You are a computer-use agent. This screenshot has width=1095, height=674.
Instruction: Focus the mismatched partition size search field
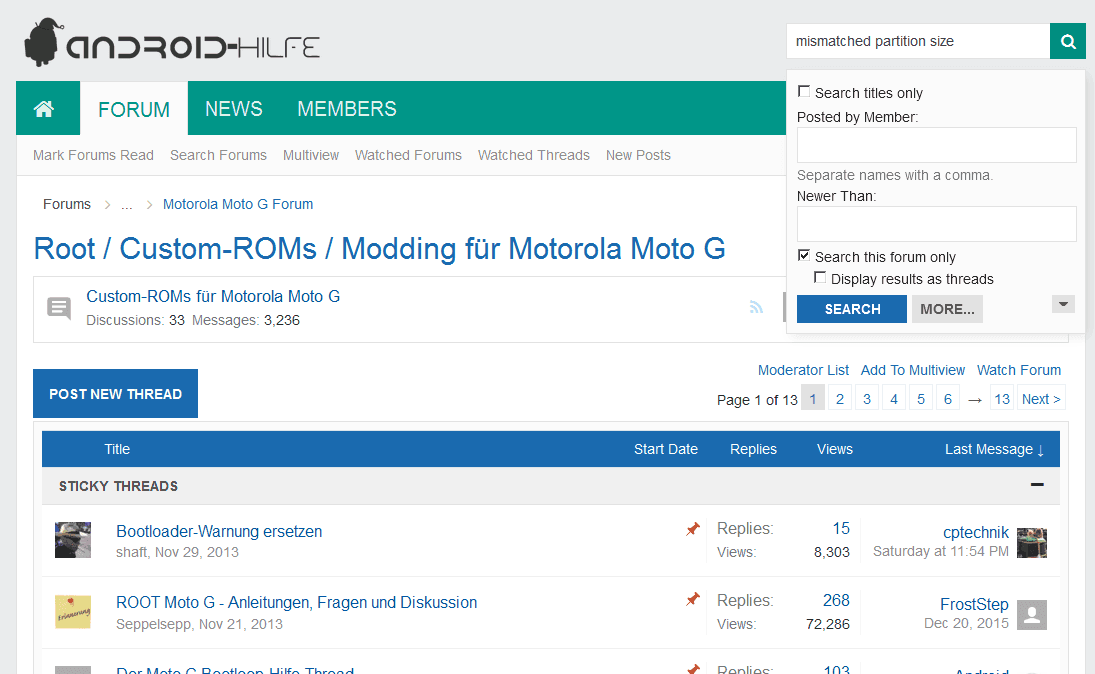[x=918, y=41]
